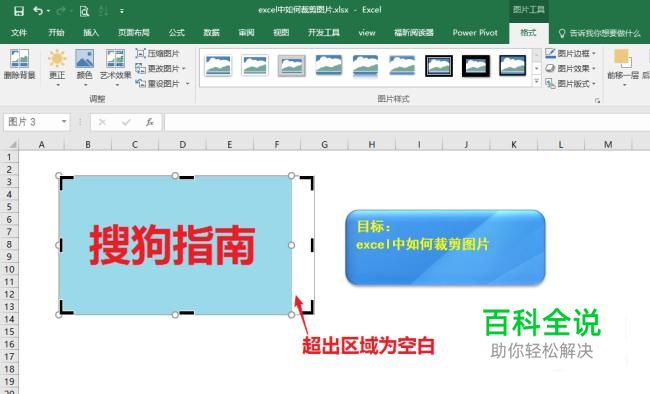The width and height of the screenshot is (650, 394).
Task: Select column A header
Action: coord(41,144)
